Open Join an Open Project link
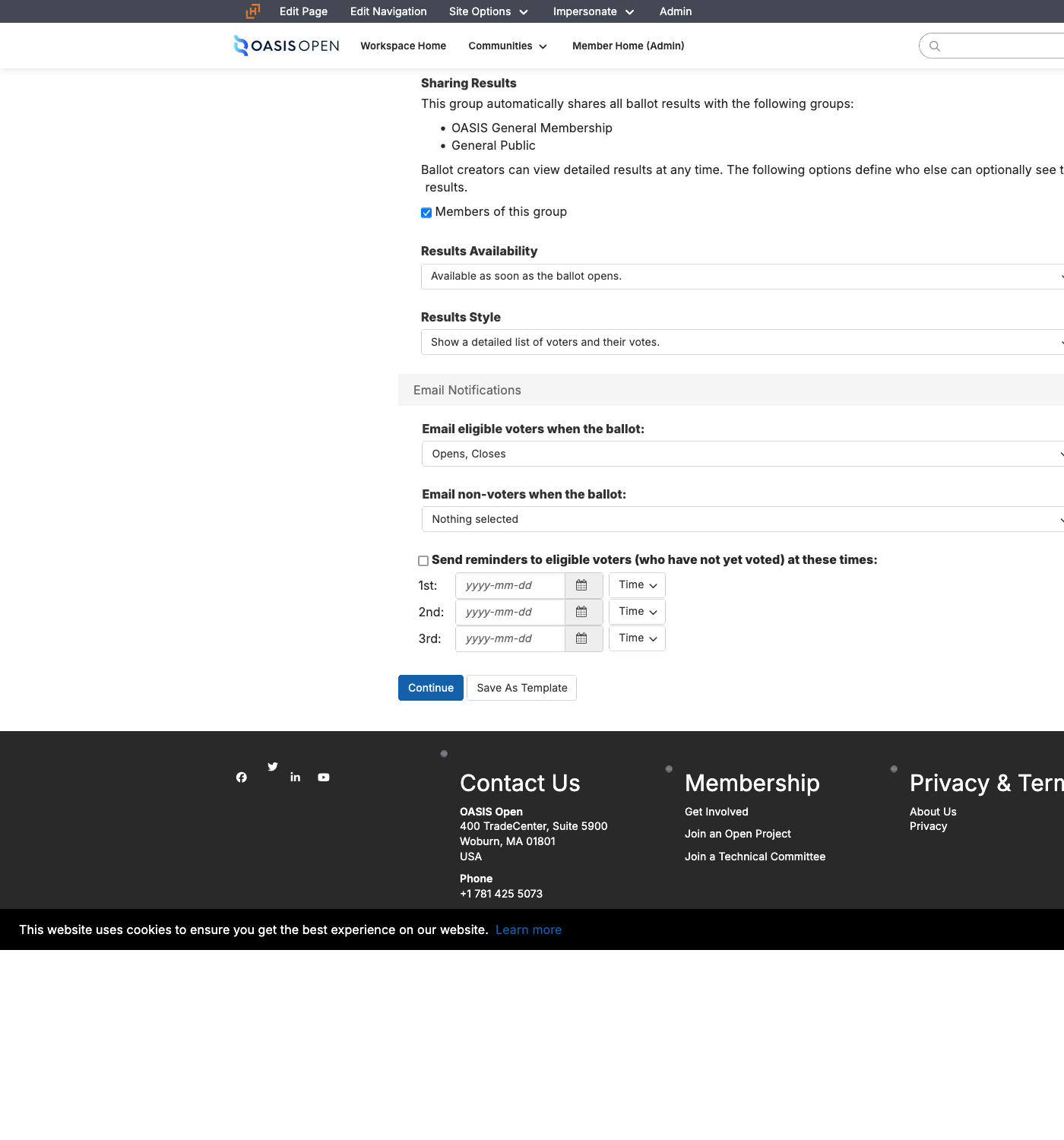Image resolution: width=1064 pixels, height=1140 pixels. pyautogui.click(x=738, y=834)
